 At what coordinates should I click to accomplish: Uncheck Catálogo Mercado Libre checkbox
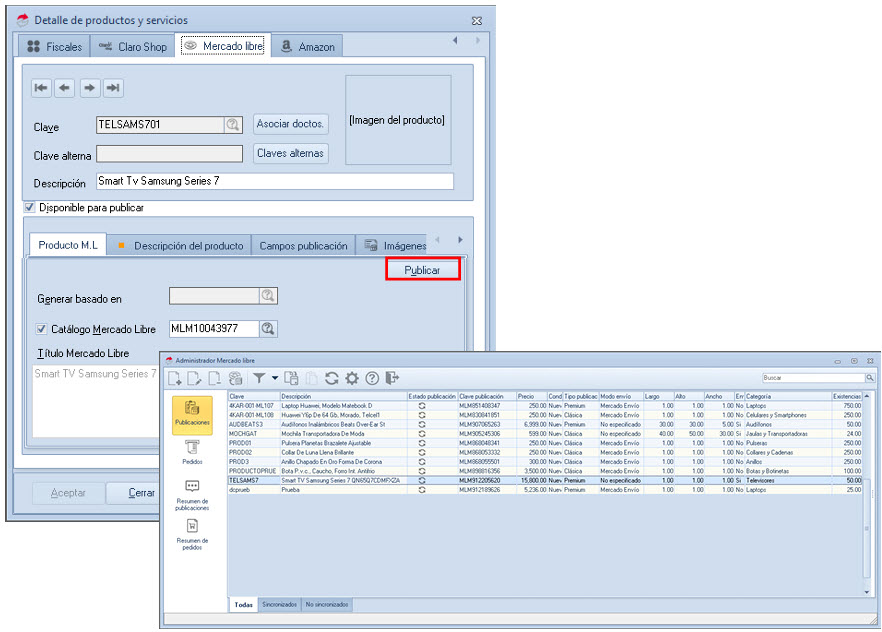point(42,328)
